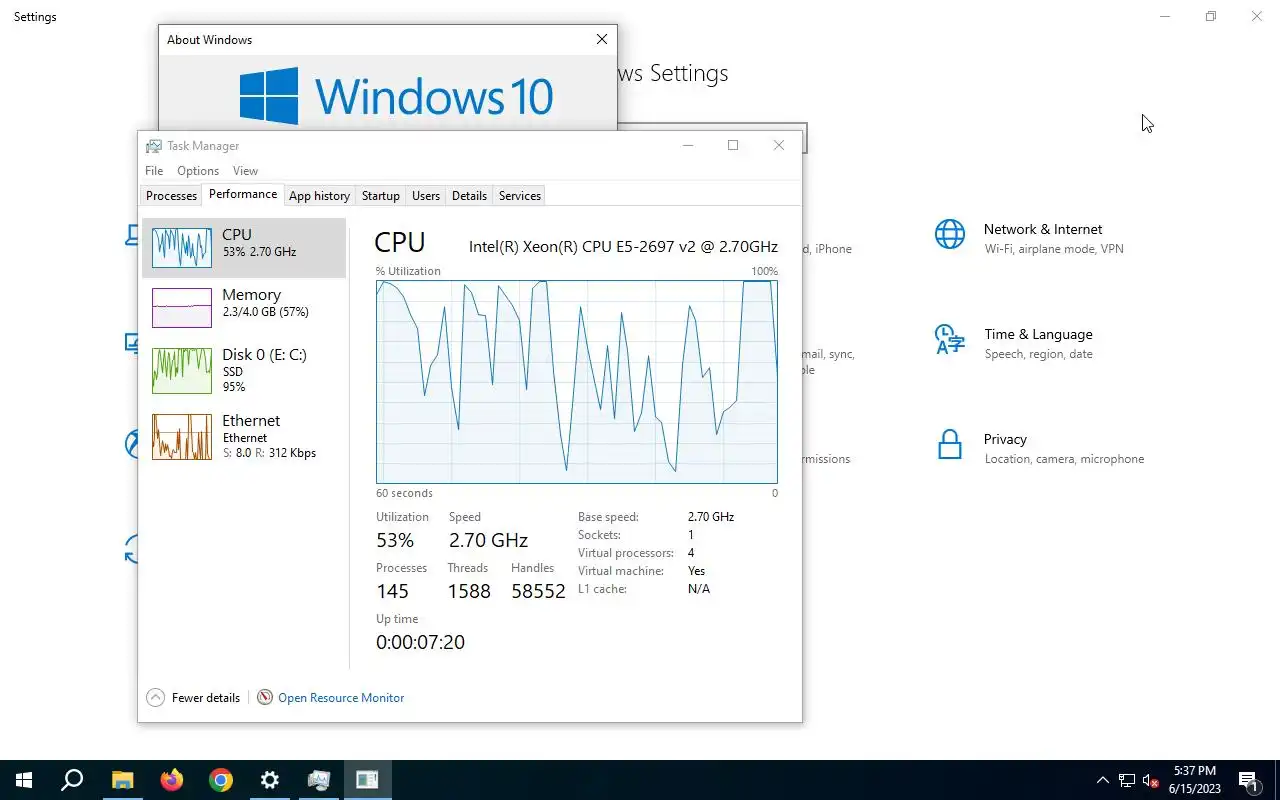The width and height of the screenshot is (1280, 800).
Task: Select the Memory mini graph thumbnail
Action: click(182, 307)
